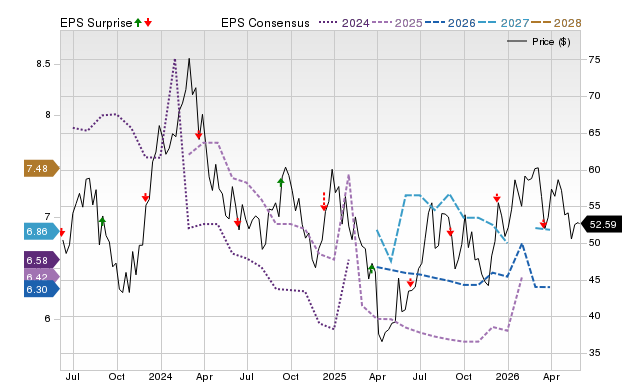
Task: Click the 6 label on left axis
Action: coord(48,319)
